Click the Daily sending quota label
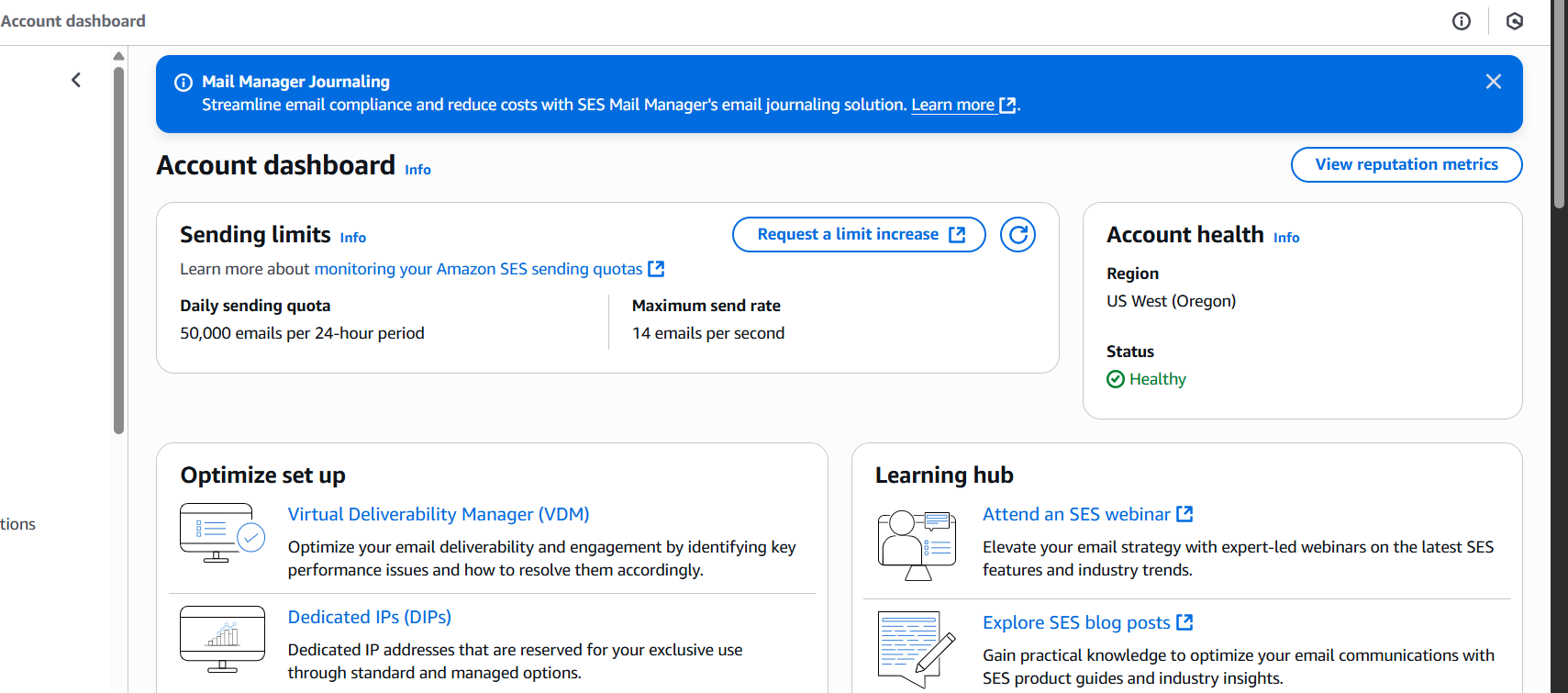The image size is (1568, 693). [255, 306]
